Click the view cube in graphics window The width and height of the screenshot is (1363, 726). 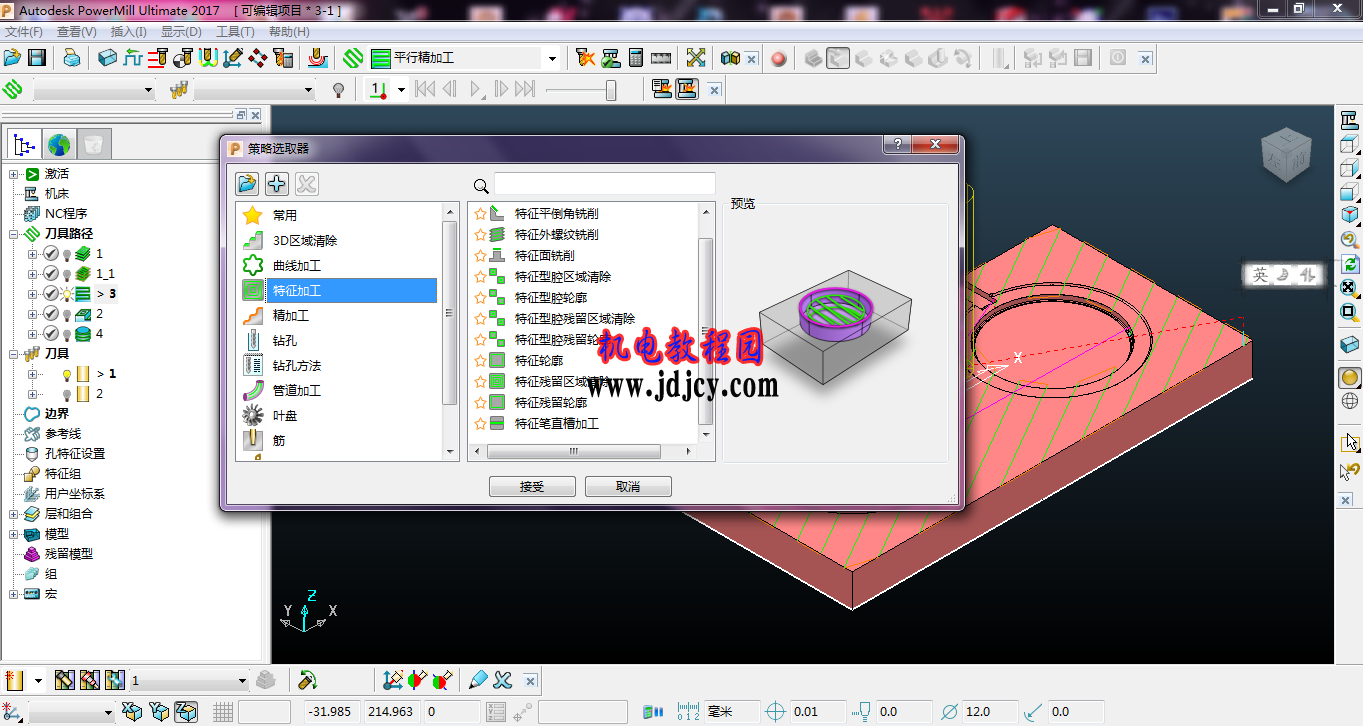tap(1286, 155)
